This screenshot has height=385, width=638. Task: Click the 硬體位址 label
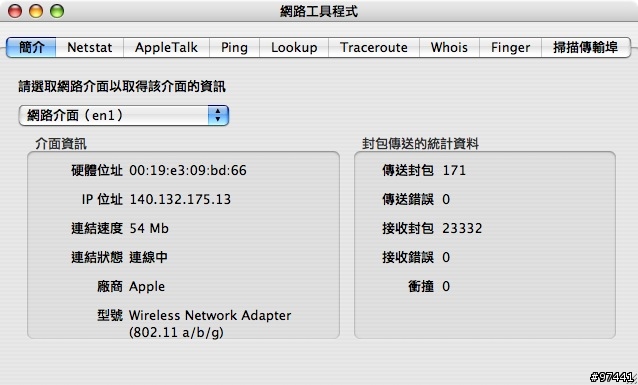click(97, 170)
